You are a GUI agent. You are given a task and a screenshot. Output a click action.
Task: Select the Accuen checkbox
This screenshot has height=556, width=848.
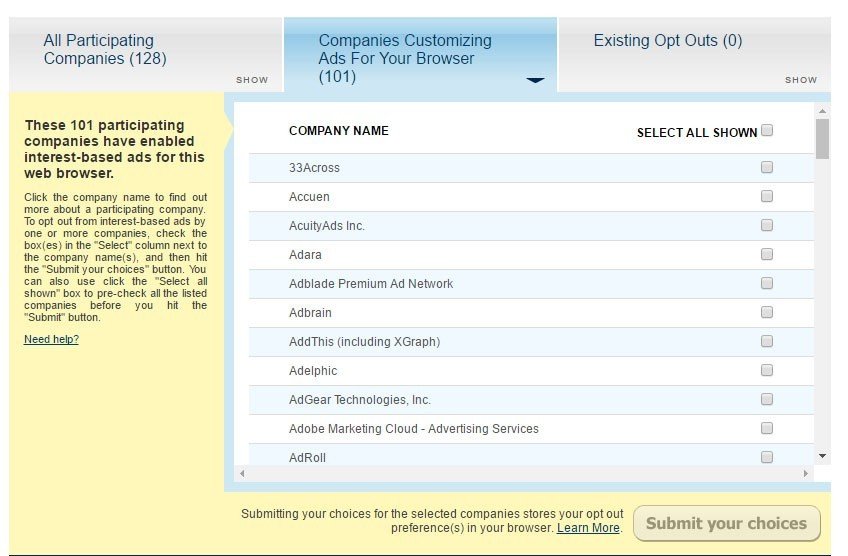coord(767,196)
